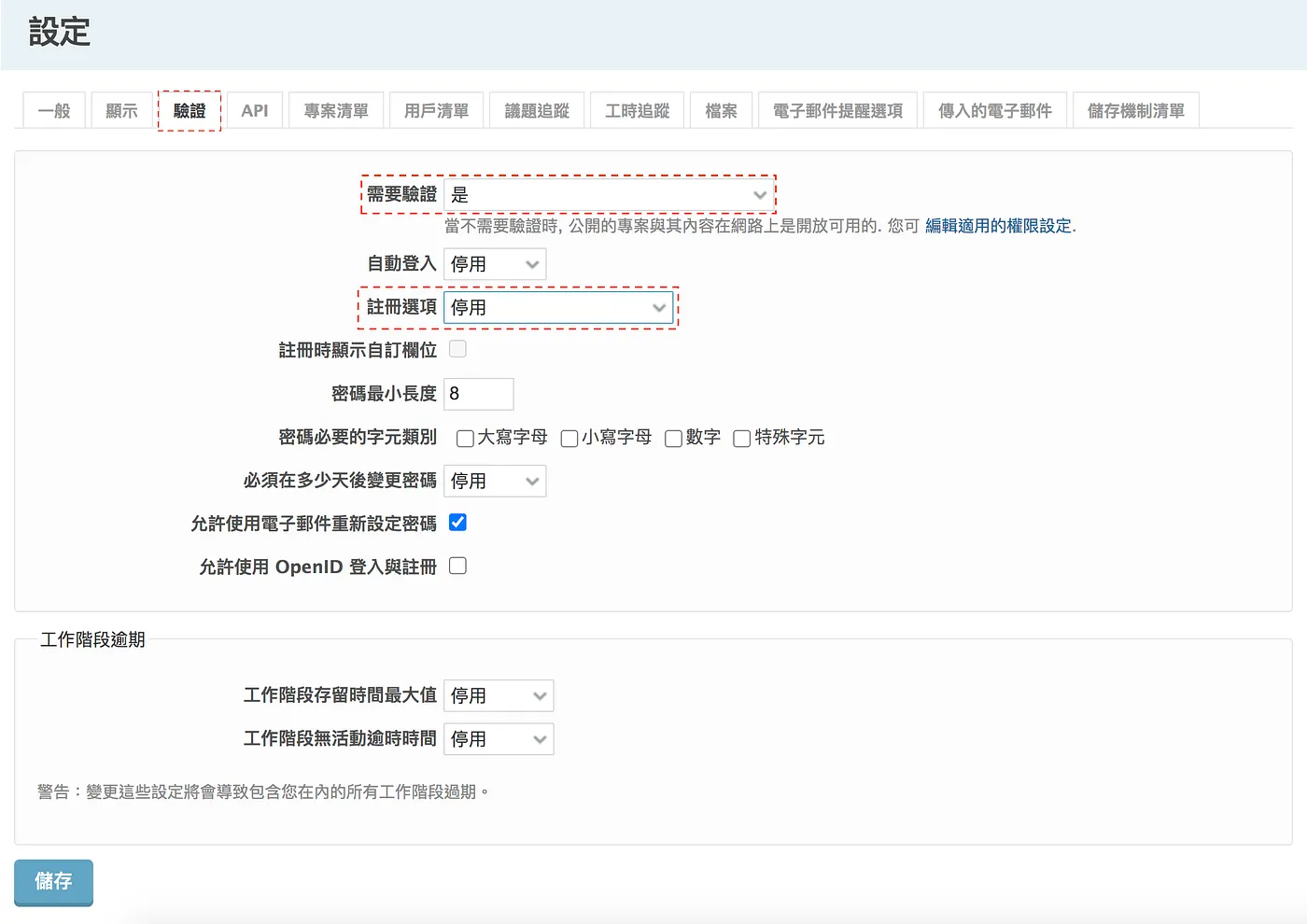
Task: Check the 大寫字母 checkbox
Action: click(x=465, y=439)
